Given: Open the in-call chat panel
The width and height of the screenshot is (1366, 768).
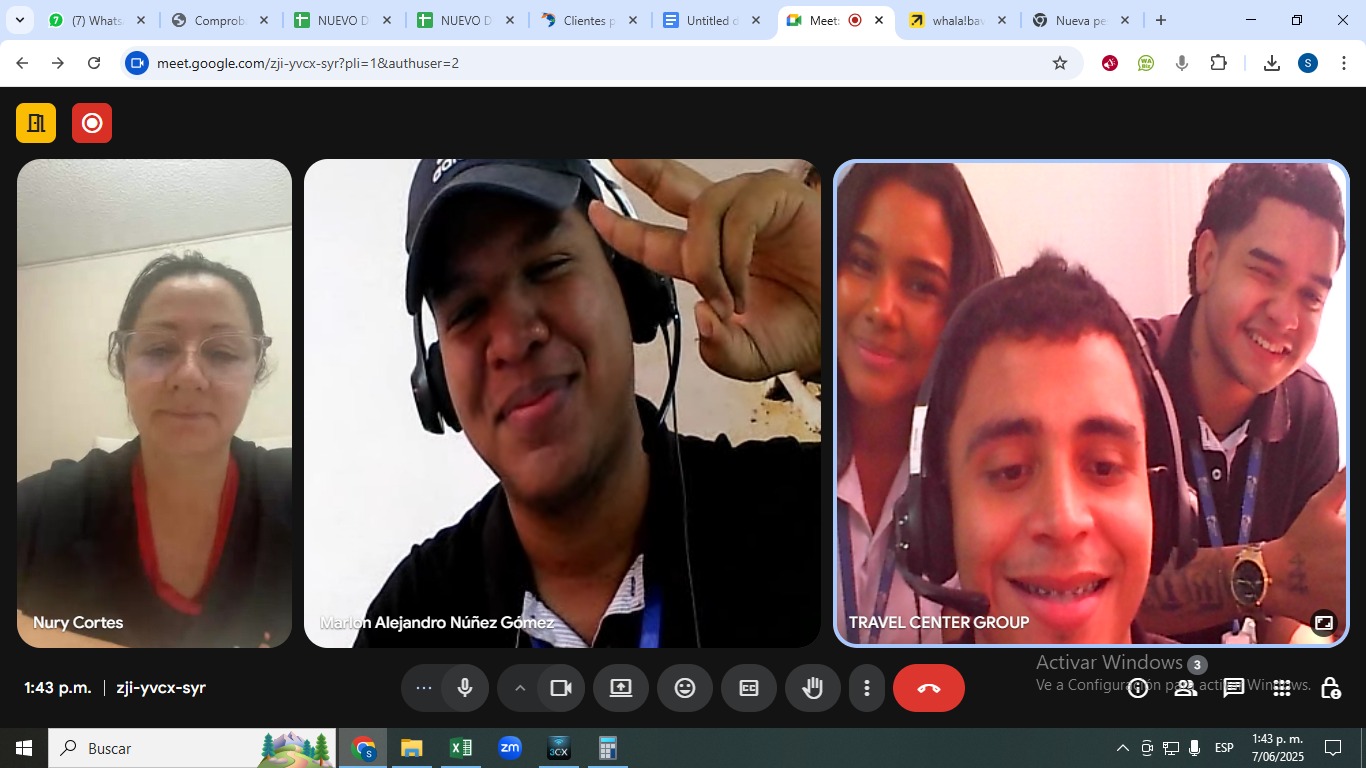Looking at the screenshot, I should [1234, 688].
